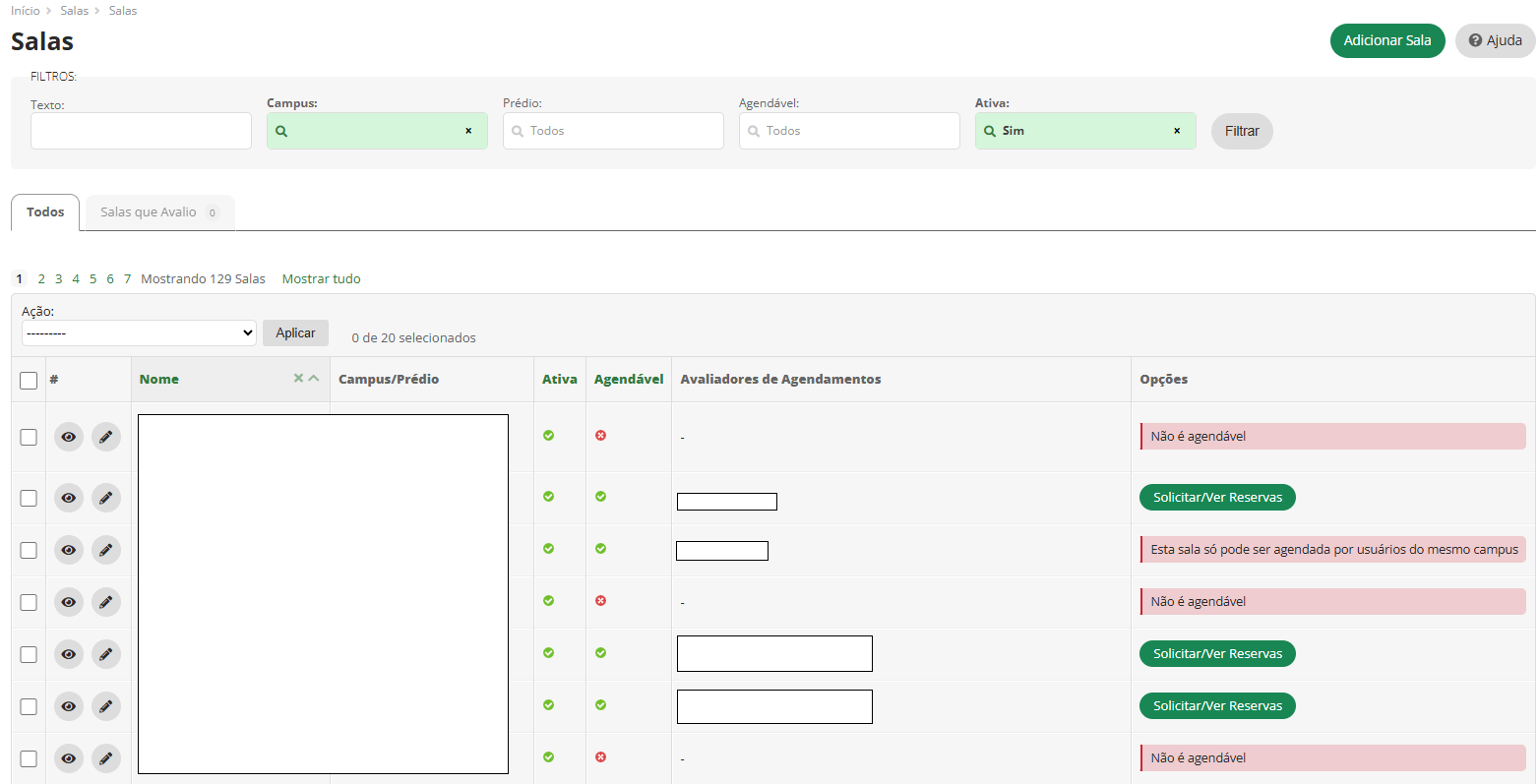The height and width of the screenshot is (784, 1539).
Task: Check the checkbox of the first room row
Action: pos(29,437)
